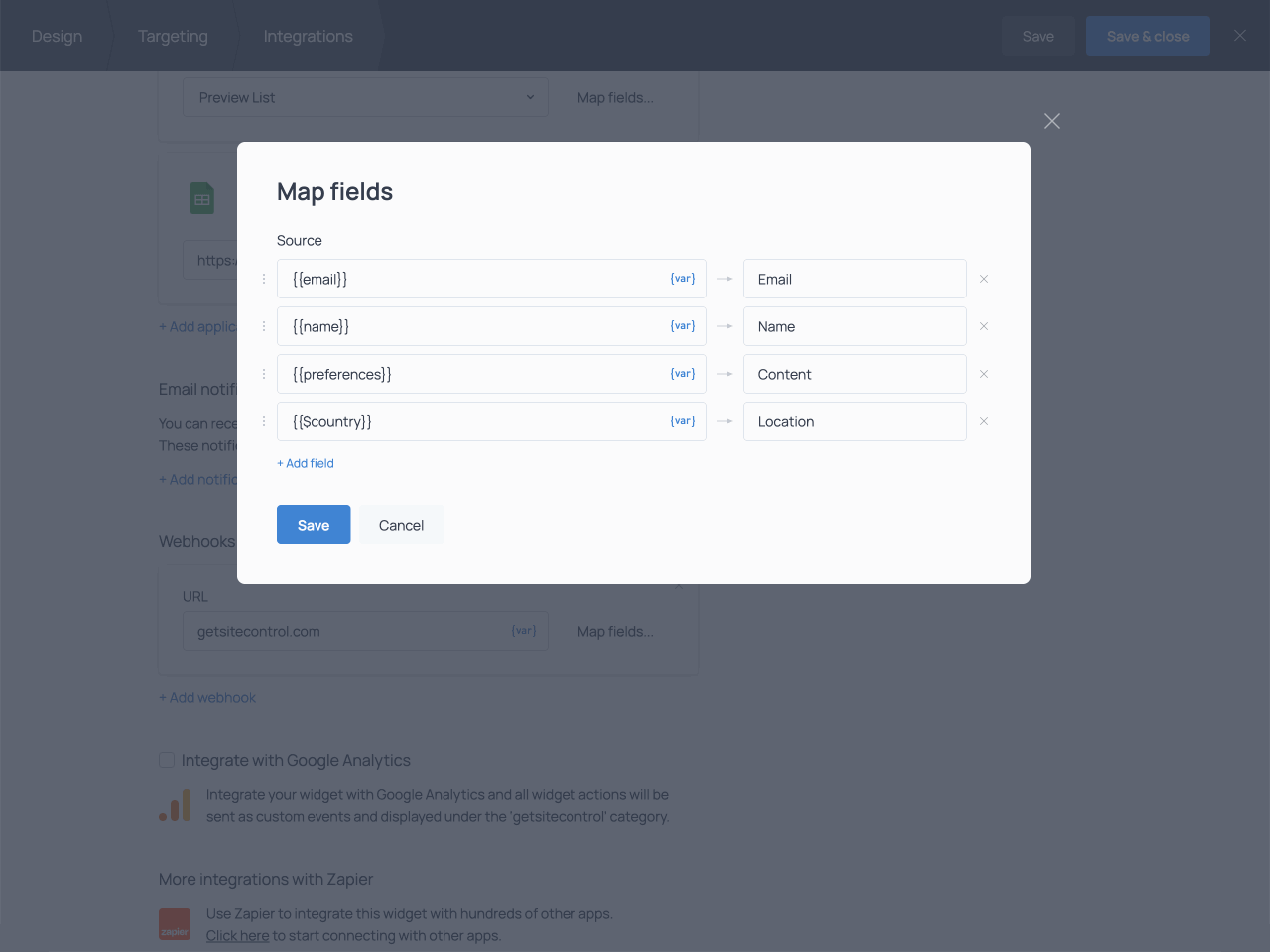The height and width of the screenshot is (952, 1270).
Task: Switch to the Design tab
Action: point(57,36)
